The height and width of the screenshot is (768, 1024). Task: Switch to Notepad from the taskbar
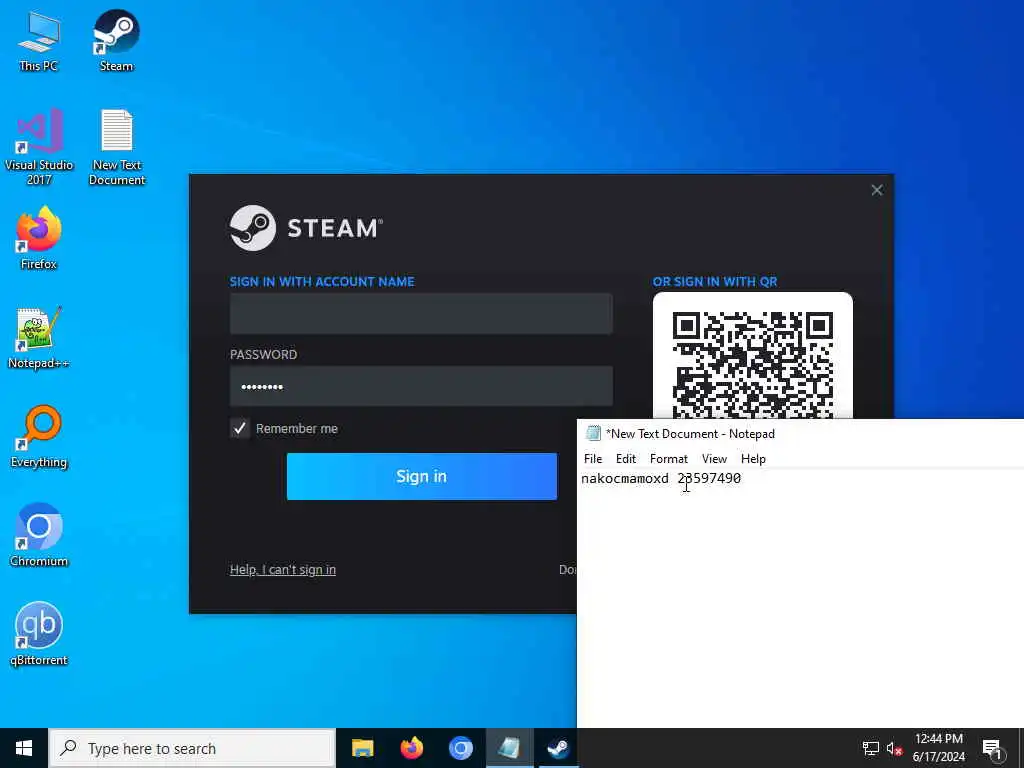click(509, 748)
